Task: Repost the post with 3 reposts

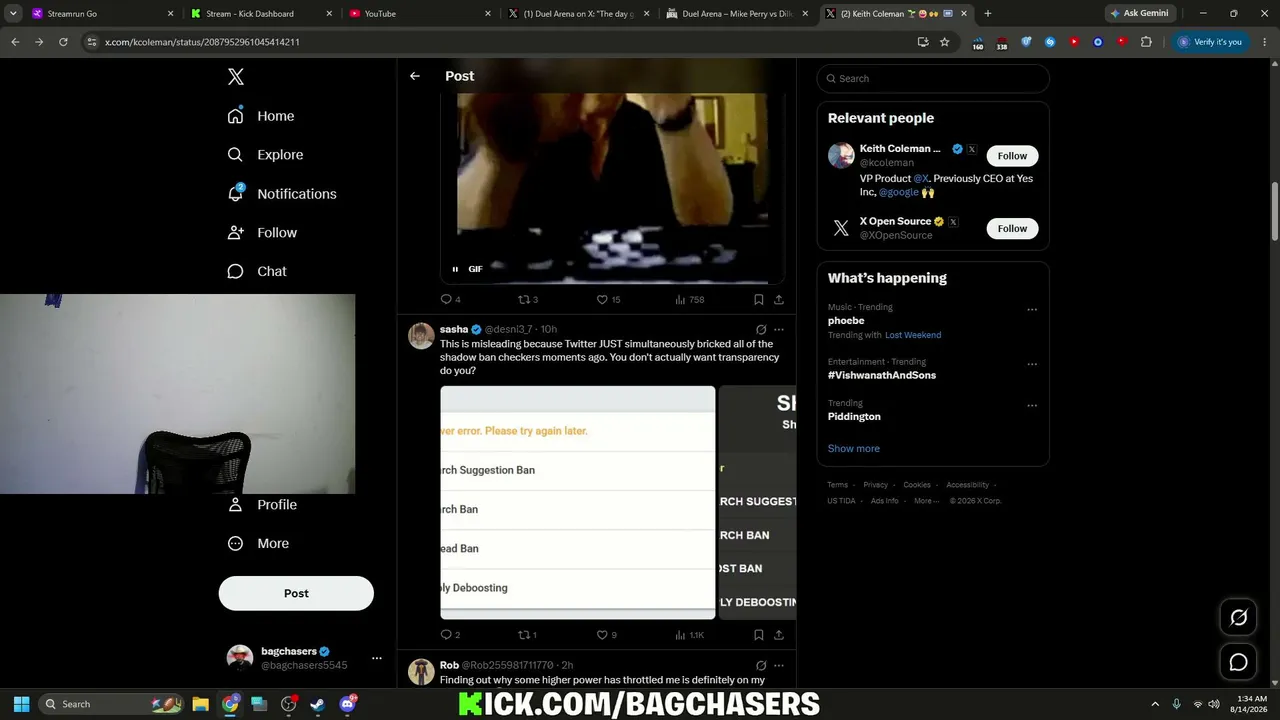Action: pos(527,299)
